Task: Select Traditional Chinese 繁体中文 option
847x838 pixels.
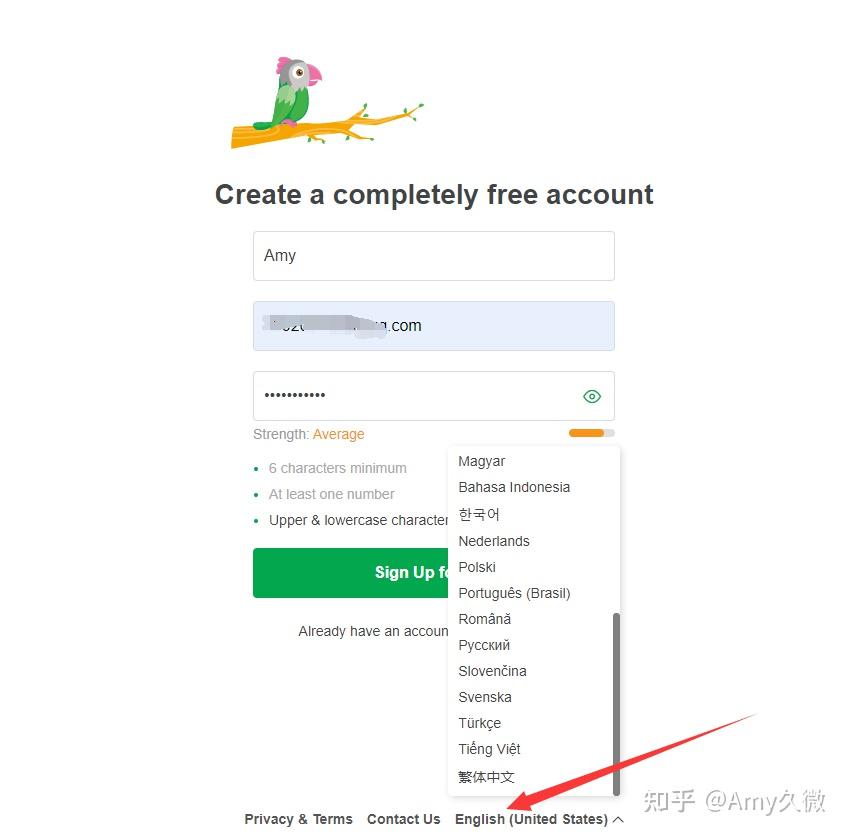Action: coord(534,776)
